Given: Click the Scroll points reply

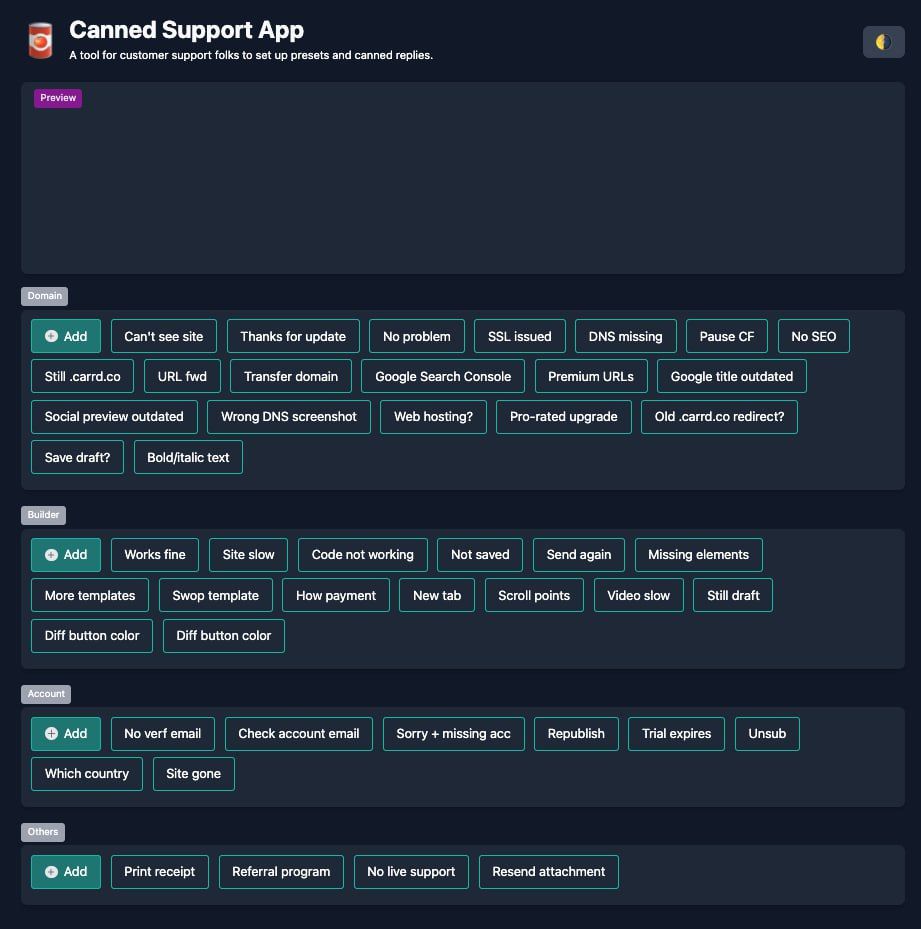Looking at the screenshot, I should click(534, 595).
